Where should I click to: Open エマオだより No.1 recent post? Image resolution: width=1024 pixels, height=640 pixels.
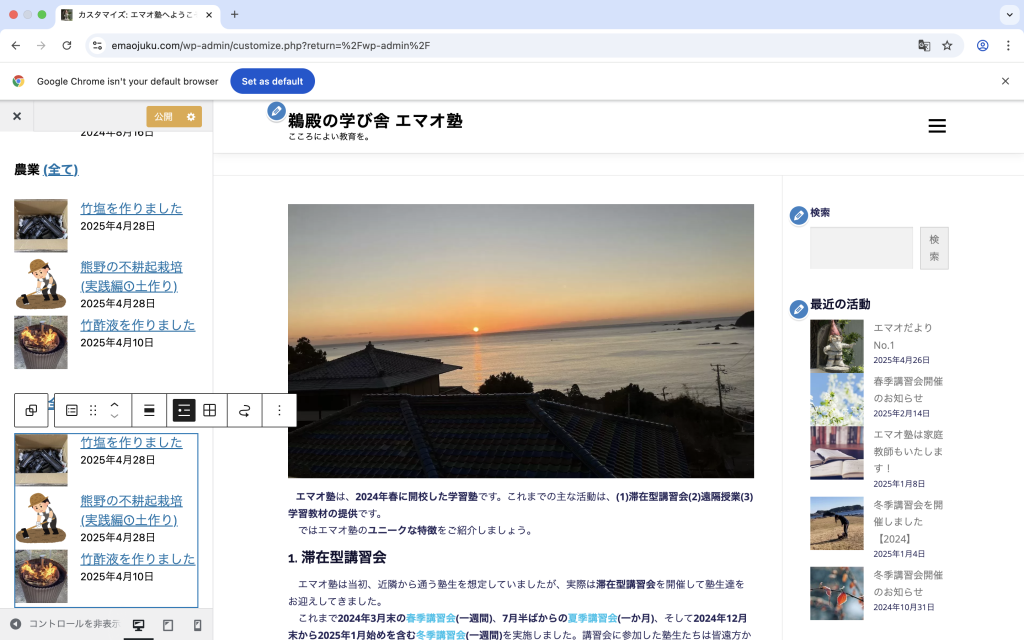pyautogui.click(x=903, y=336)
